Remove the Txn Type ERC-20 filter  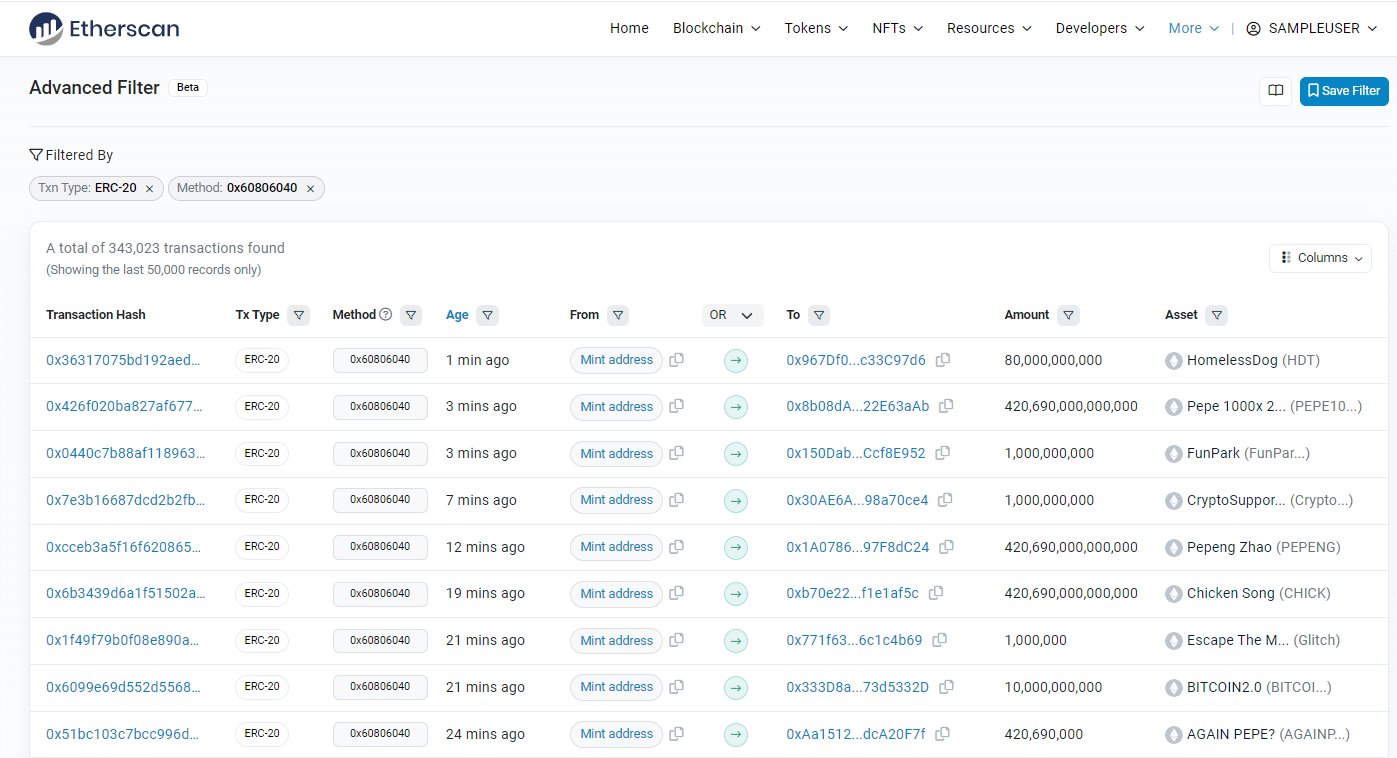pos(149,188)
